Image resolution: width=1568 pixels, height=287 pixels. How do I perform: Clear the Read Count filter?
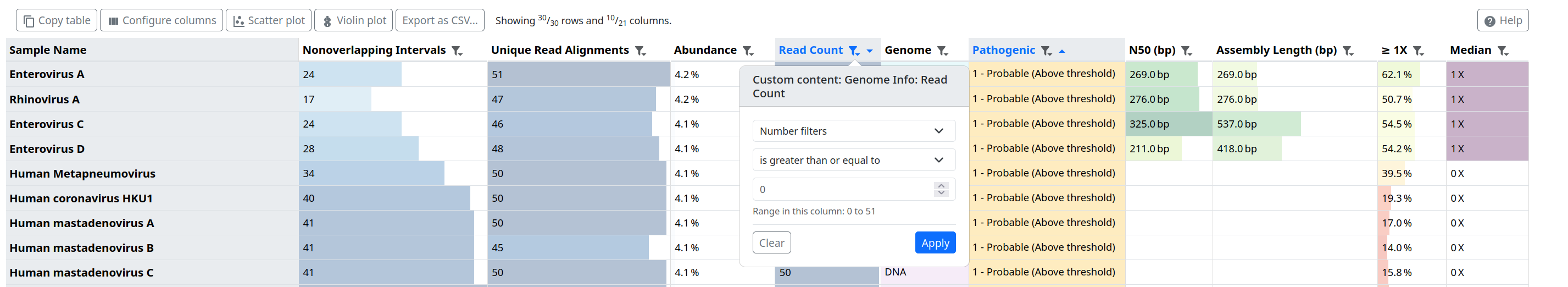[x=771, y=242]
